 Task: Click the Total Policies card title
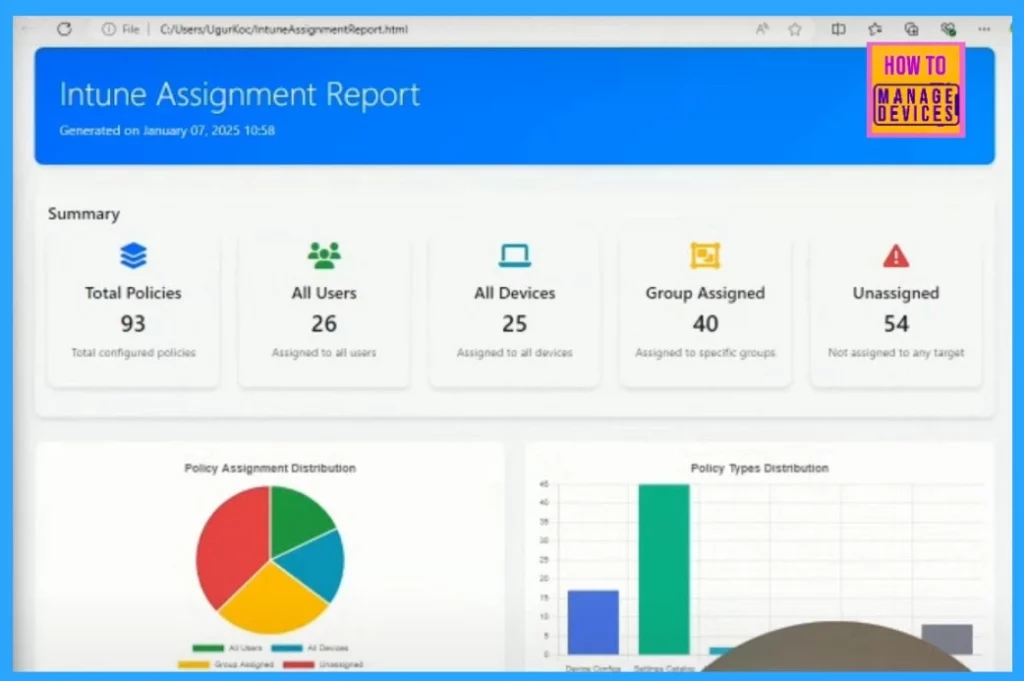coord(133,293)
